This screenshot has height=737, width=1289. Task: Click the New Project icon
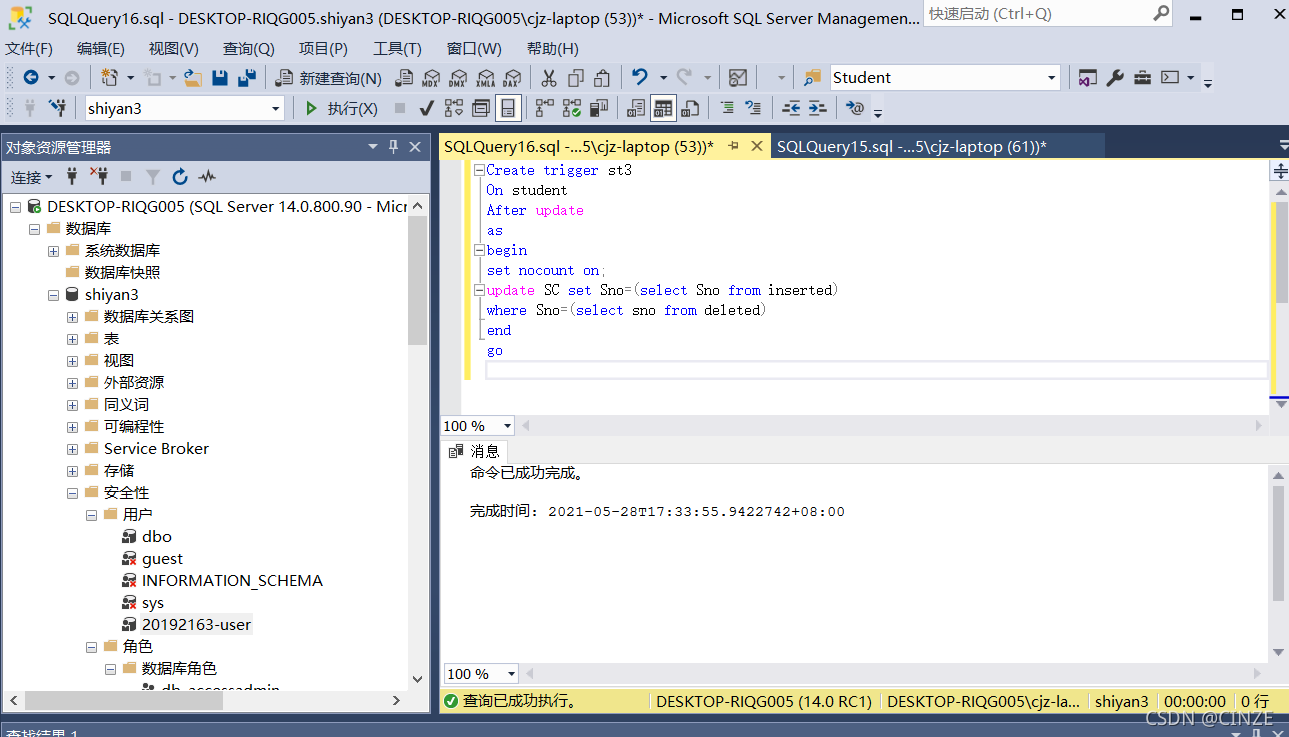pyautogui.click(x=109, y=78)
